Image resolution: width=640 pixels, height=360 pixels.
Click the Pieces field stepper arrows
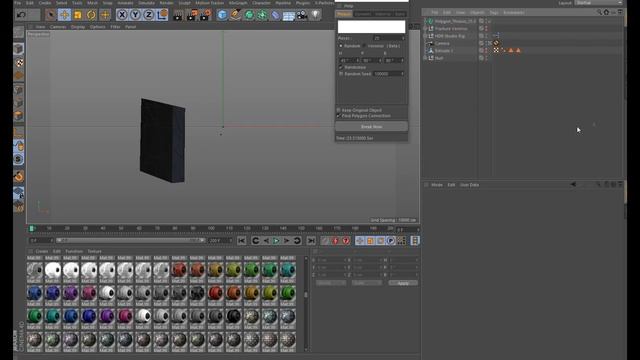click(x=403, y=38)
